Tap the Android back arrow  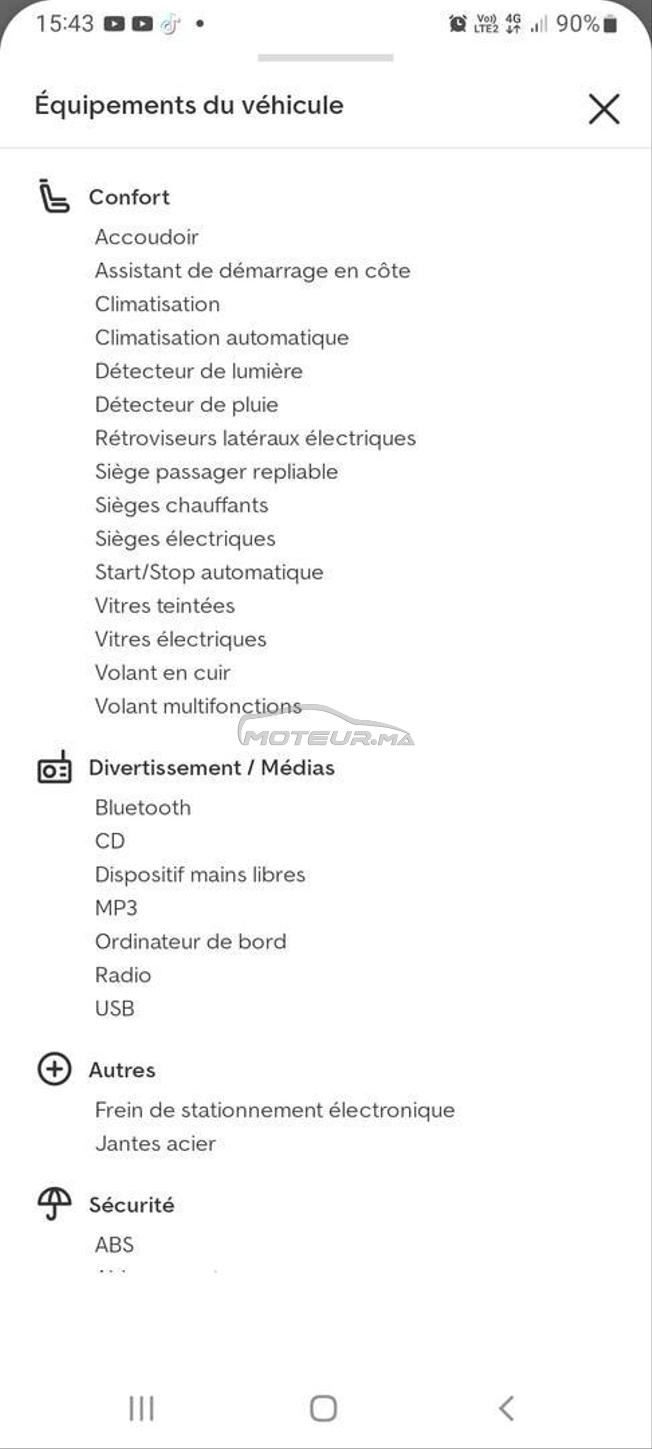pyautogui.click(x=506, y=1408)
